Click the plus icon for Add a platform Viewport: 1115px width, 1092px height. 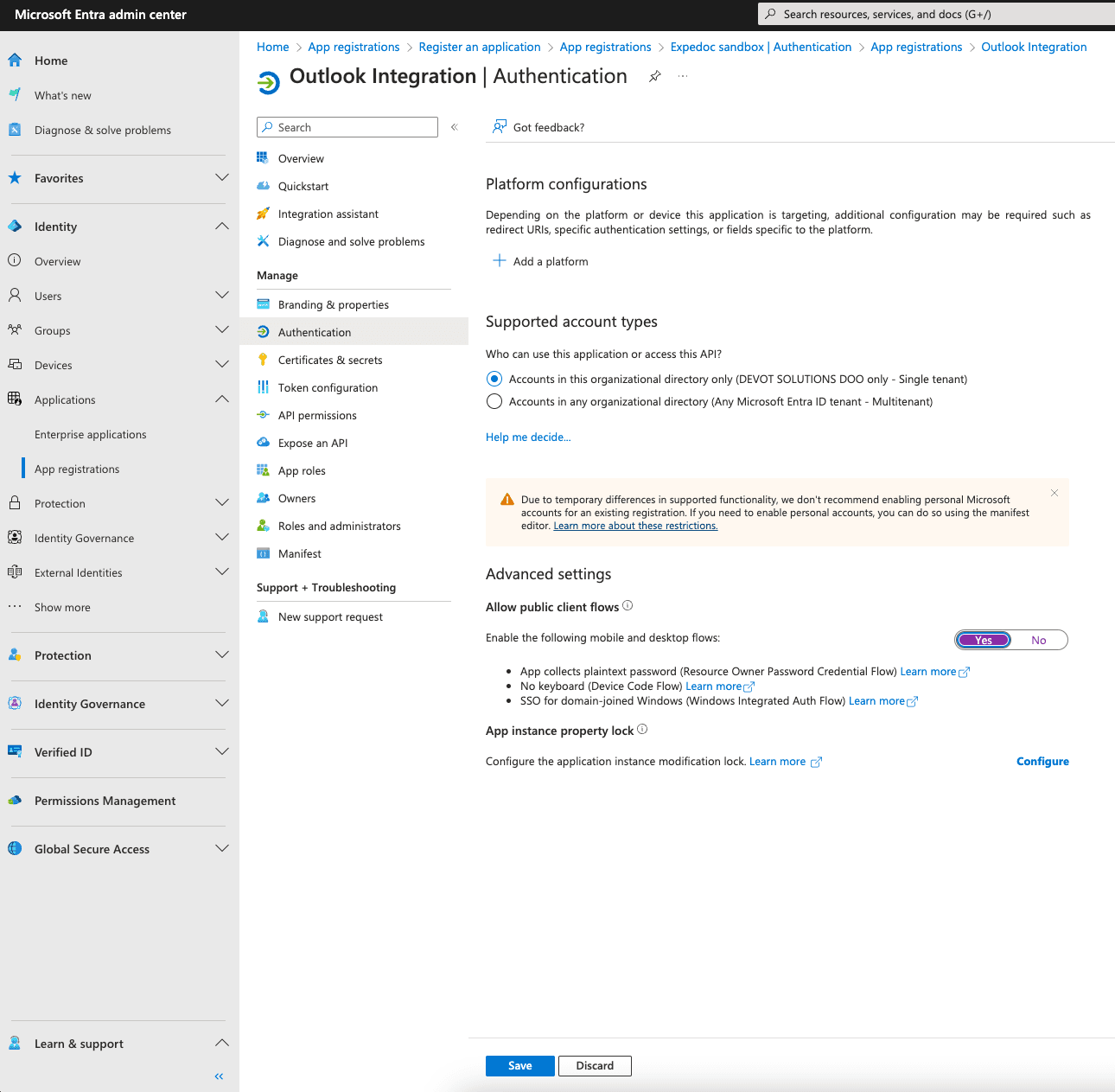[500, 260]
